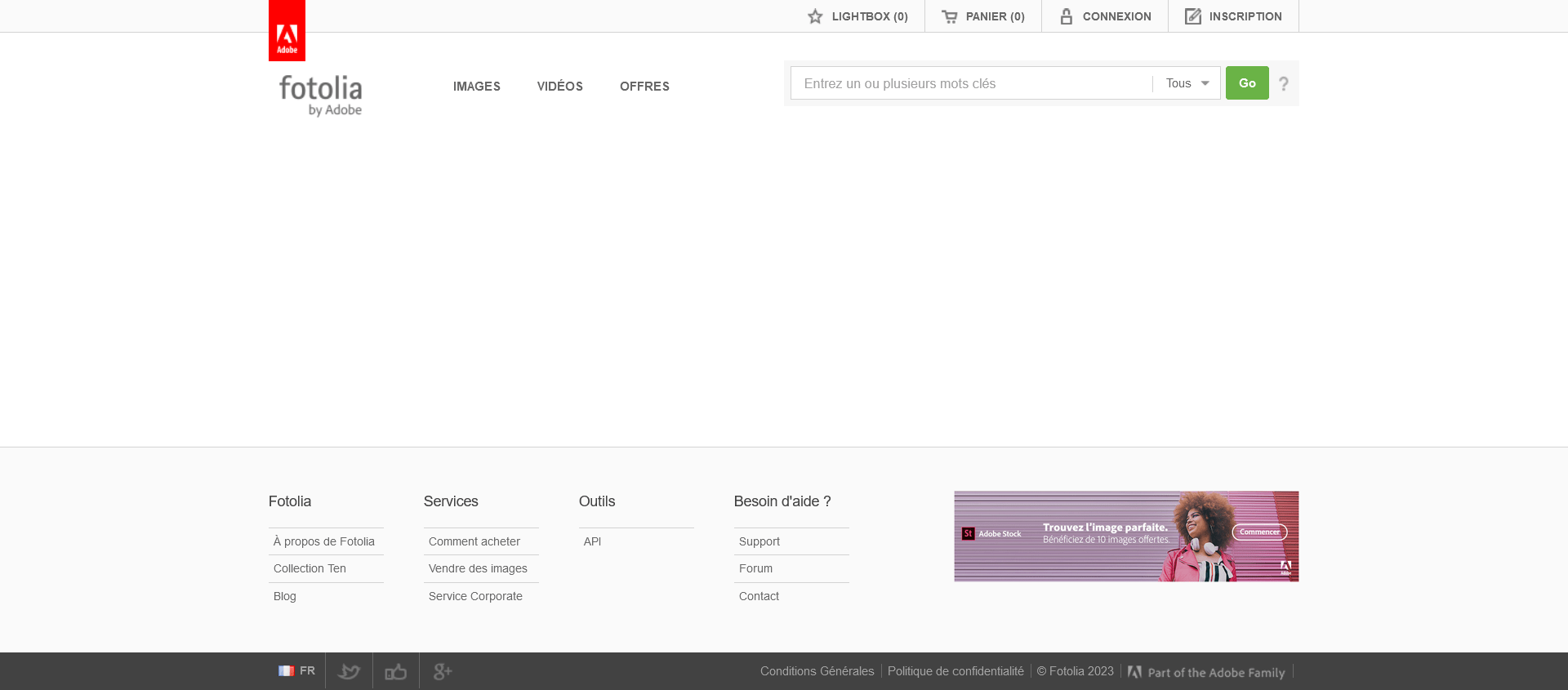The image size is (1568, 690).
Task: Focus the keyword search field
Action: click(972, 83)
